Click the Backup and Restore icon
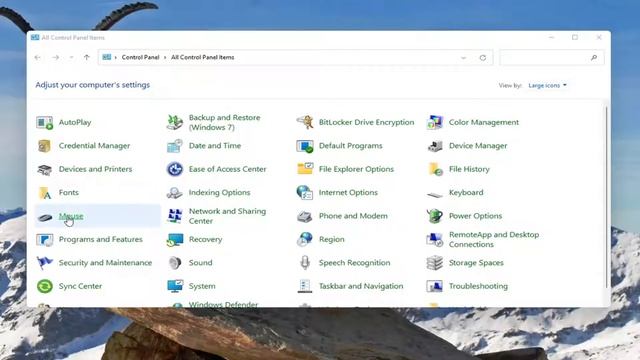Image resolution: width=640 pixels, height=360 pixels. pyautogui.click(x=175, y=122)
